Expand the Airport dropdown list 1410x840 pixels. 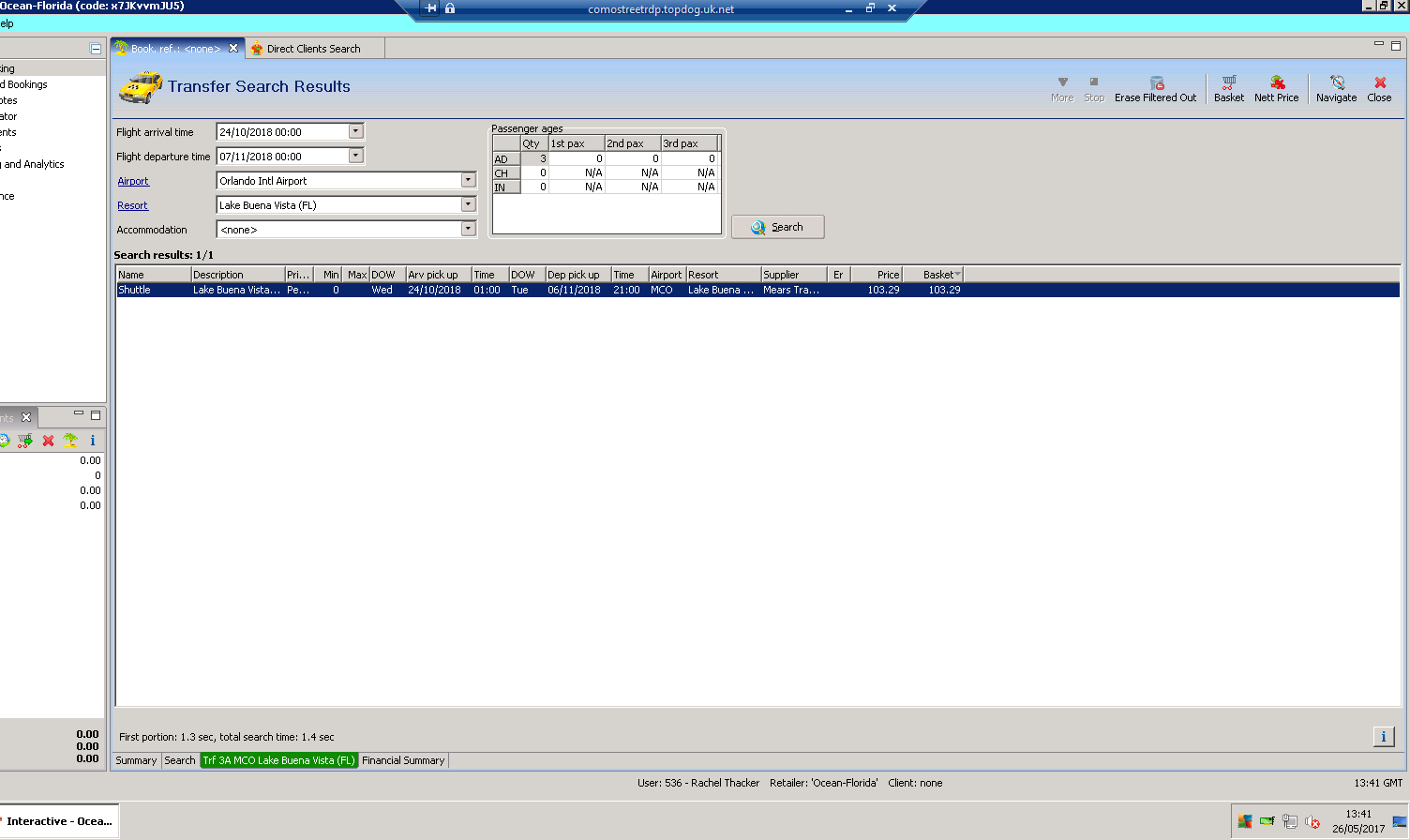pyautogui.click(x=469, y=180)
